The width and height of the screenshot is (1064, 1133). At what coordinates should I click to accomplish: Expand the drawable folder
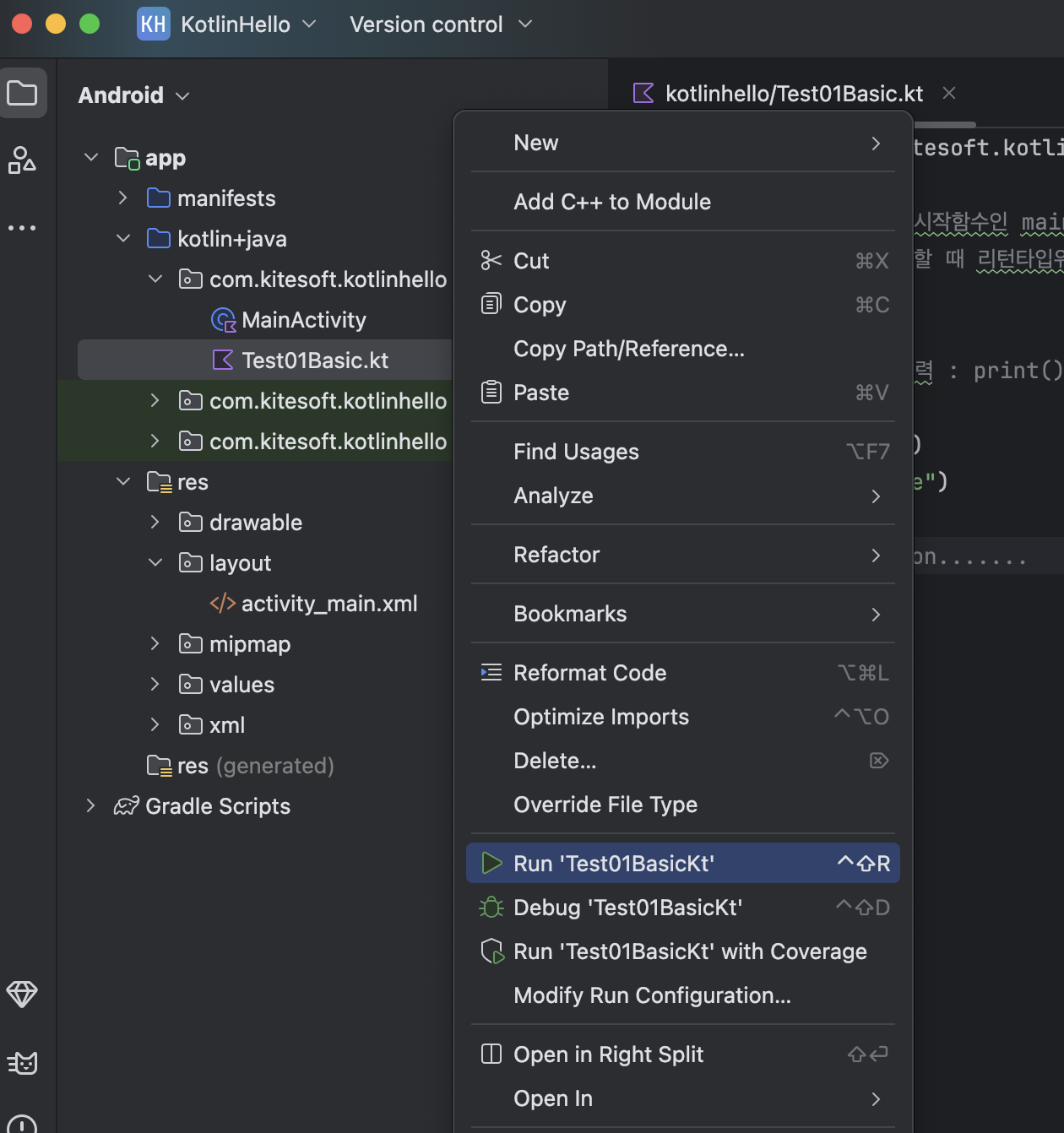click(155, 522)
